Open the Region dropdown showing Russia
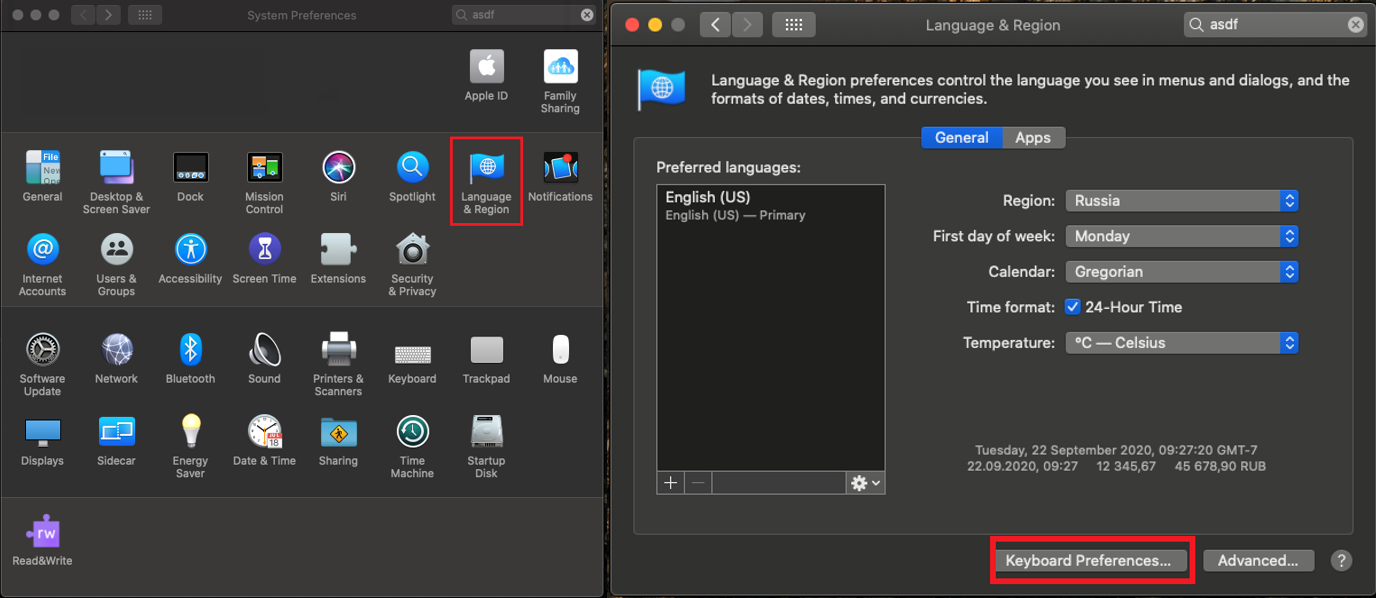 pos(1182,200)
